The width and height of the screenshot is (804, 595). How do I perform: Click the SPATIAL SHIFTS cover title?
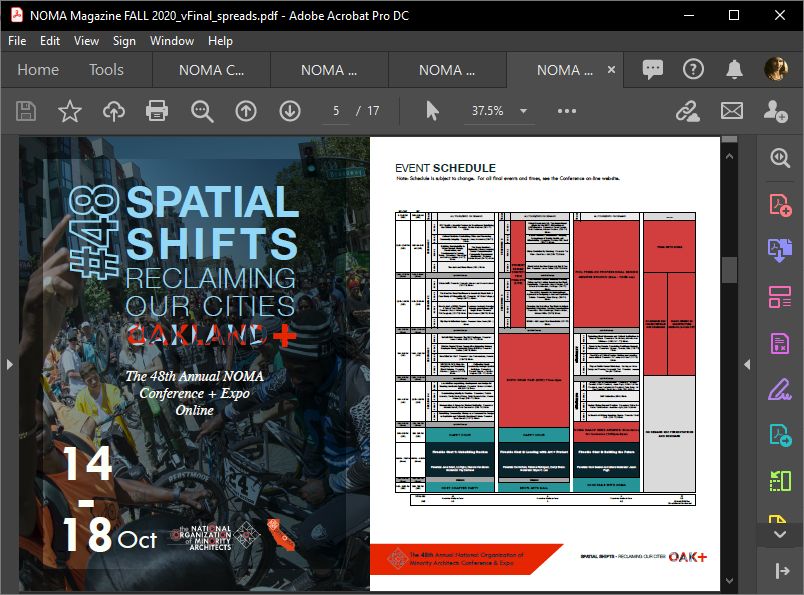pyautogui.click(x=212, y=222)
